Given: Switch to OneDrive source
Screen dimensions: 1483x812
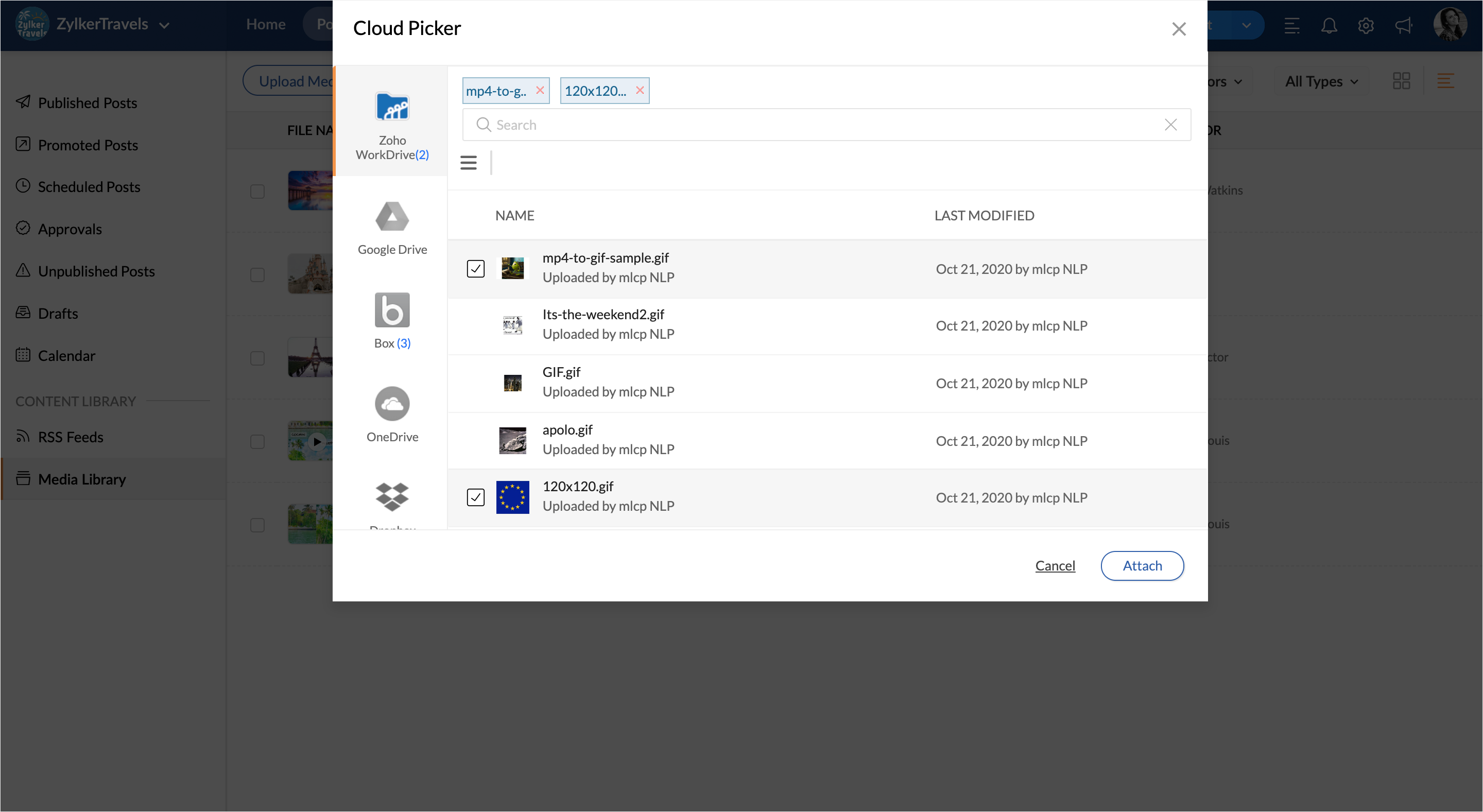Looking at the screenshot, I should [392, 404].
